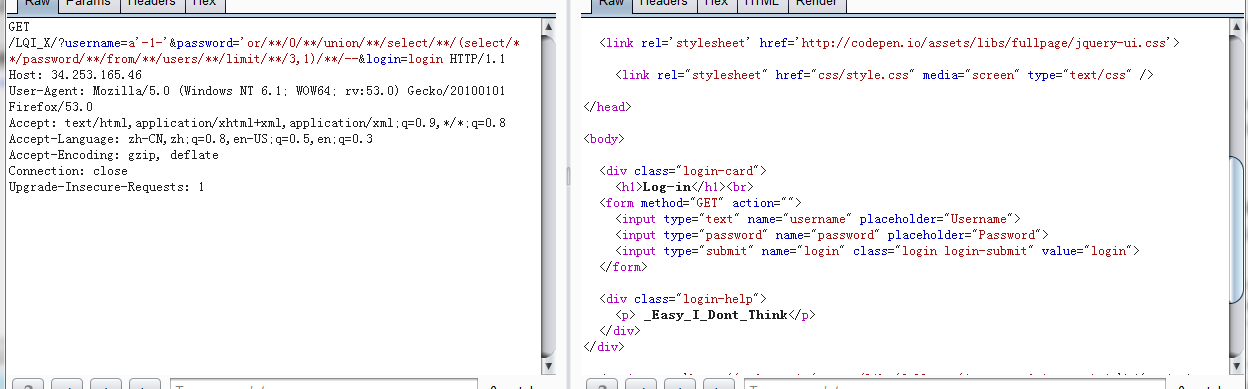1248x389 pixels.
Task: Click the 'Upgrade-Insecure-Requests: 1' line
Action: coord(106,187)
